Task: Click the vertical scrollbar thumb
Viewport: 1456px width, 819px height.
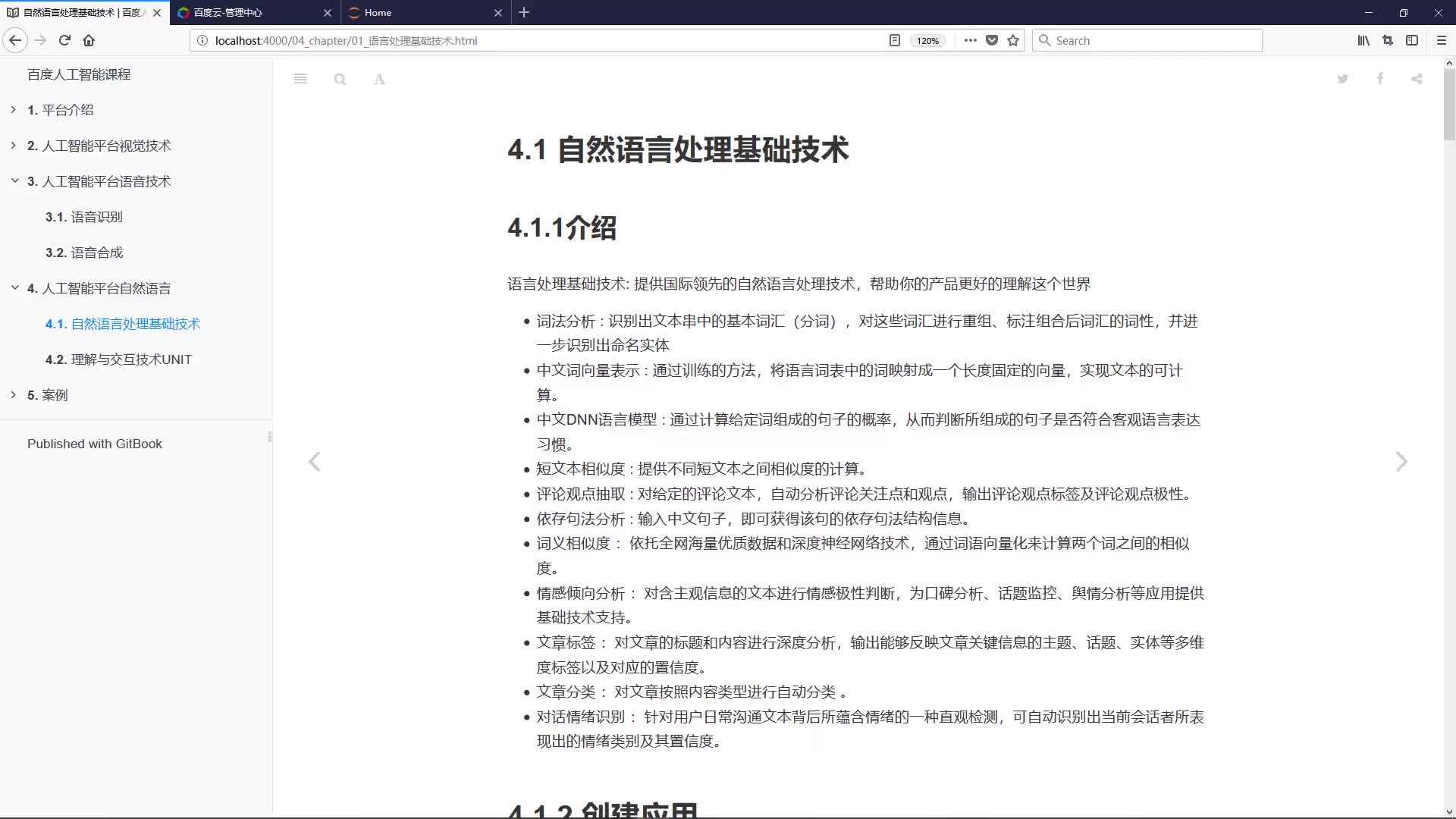Action: [x=1449, y=105]
